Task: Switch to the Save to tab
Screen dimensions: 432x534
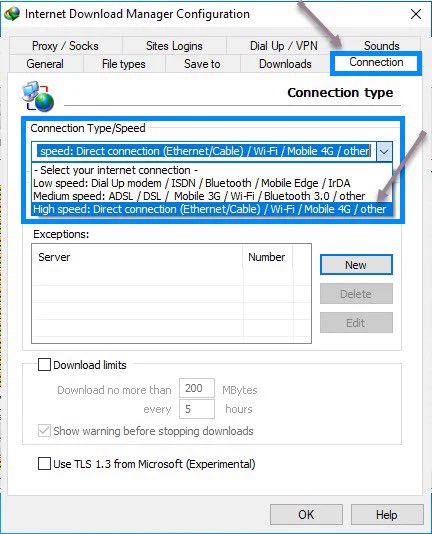Action: pos(202,64)
